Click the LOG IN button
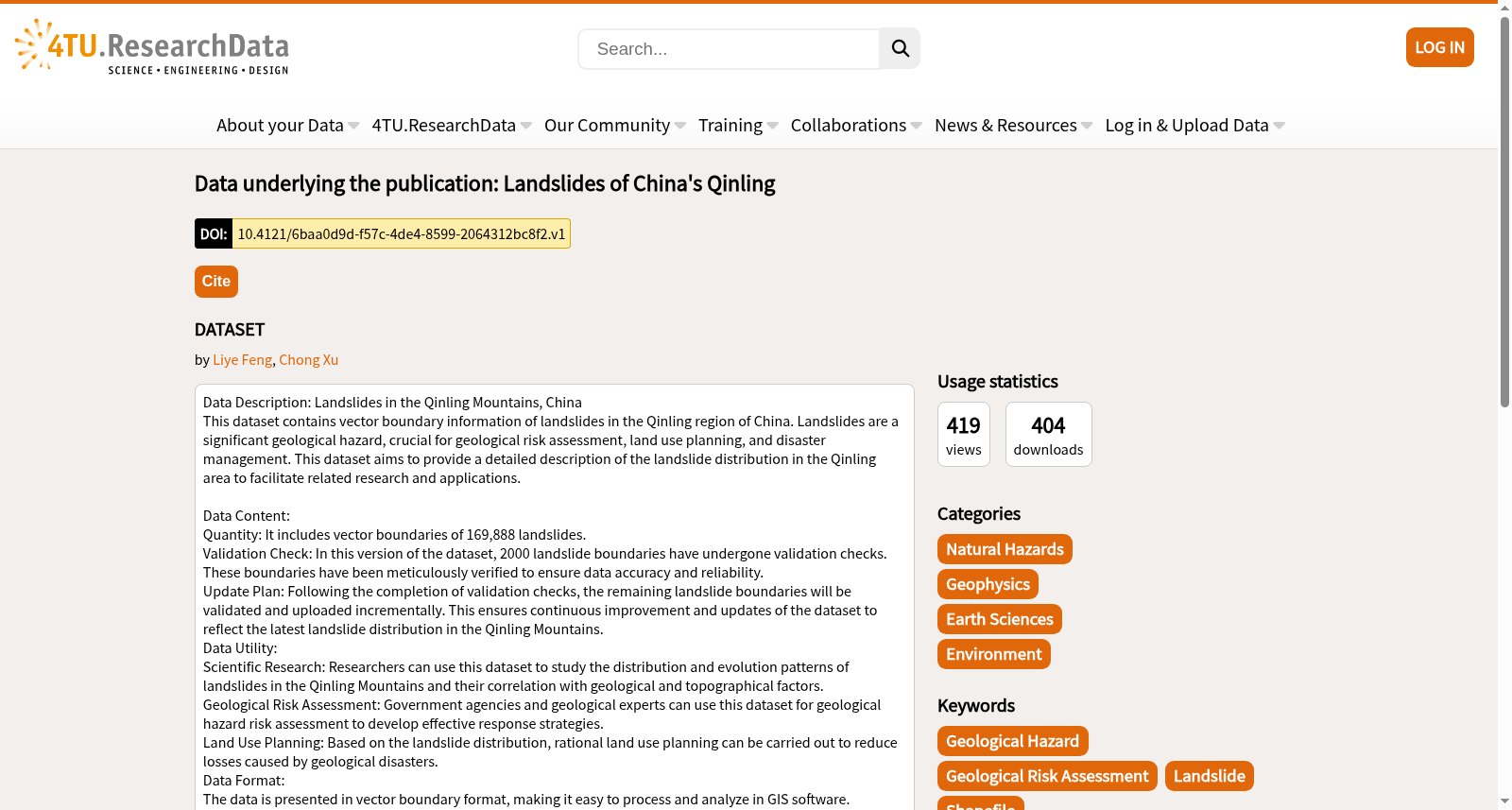The width and height of the screenshot is (1512, 810). (1439, 47)
